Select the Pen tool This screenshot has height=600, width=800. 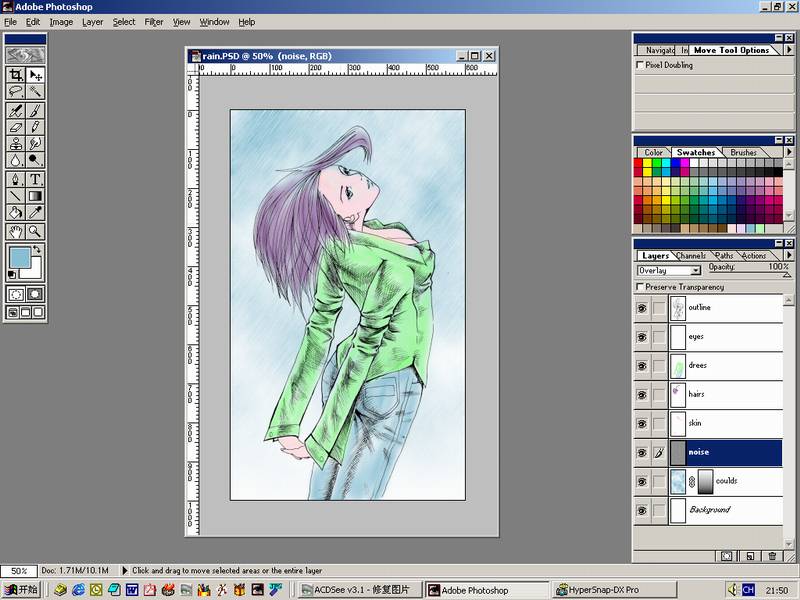[x=16, y=180]
